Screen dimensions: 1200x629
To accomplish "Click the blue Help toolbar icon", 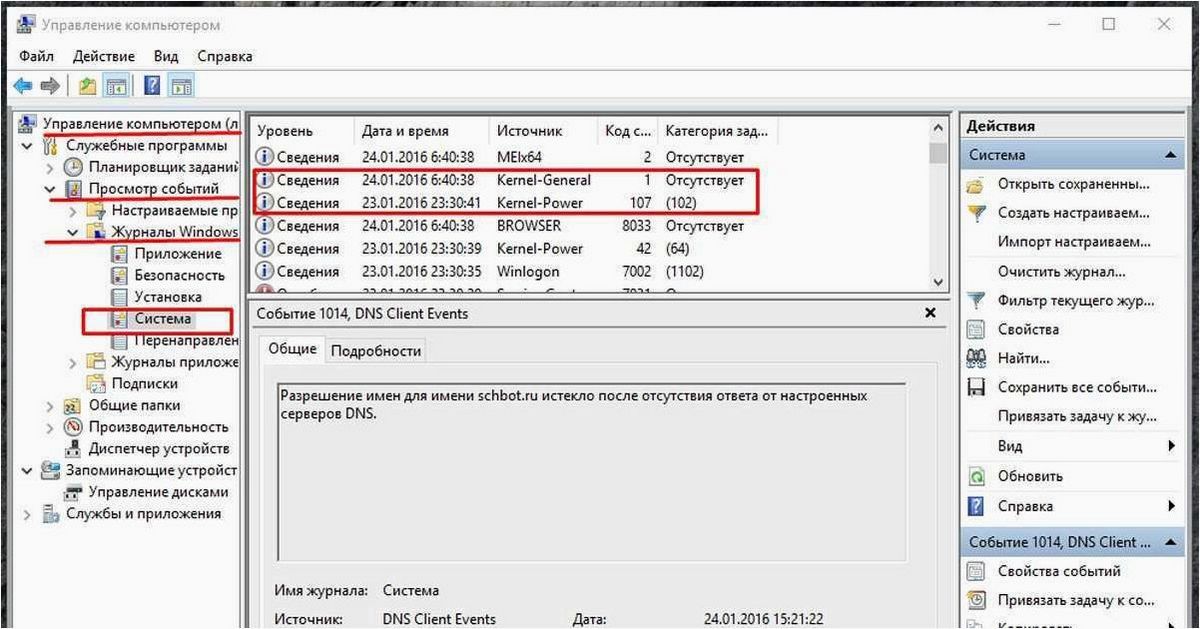I will 152,87.
